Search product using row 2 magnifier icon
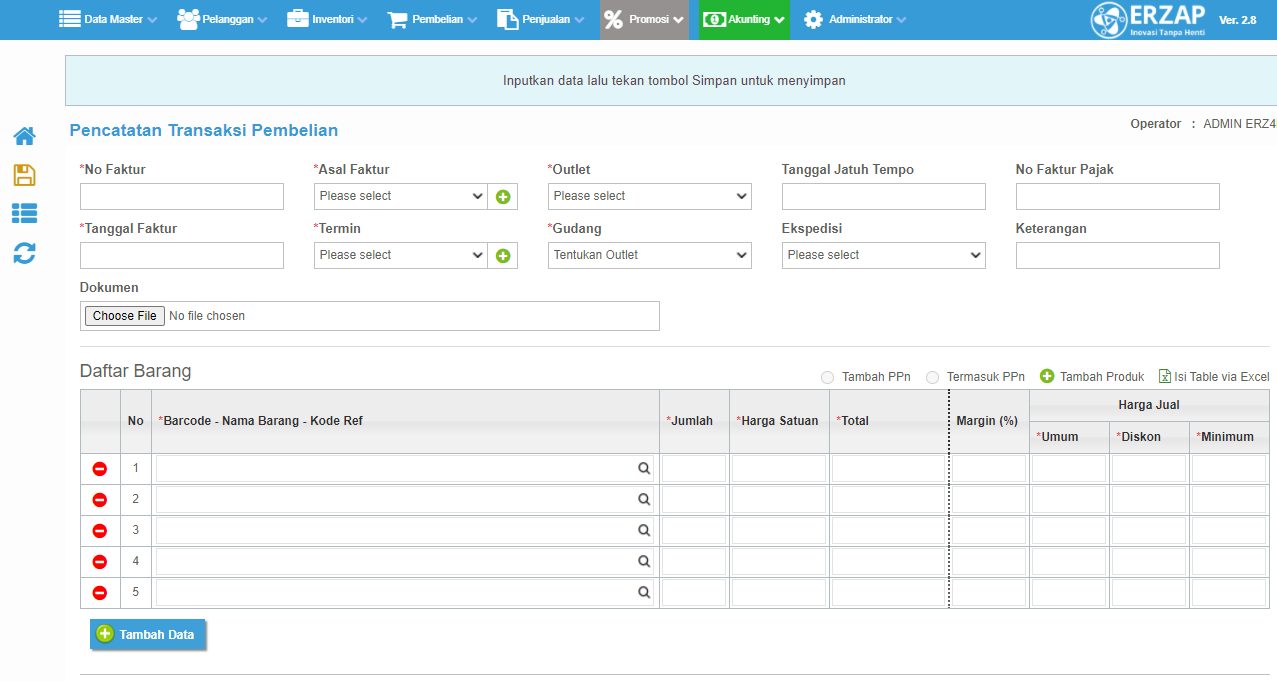1277x682 pixels. 644,499
